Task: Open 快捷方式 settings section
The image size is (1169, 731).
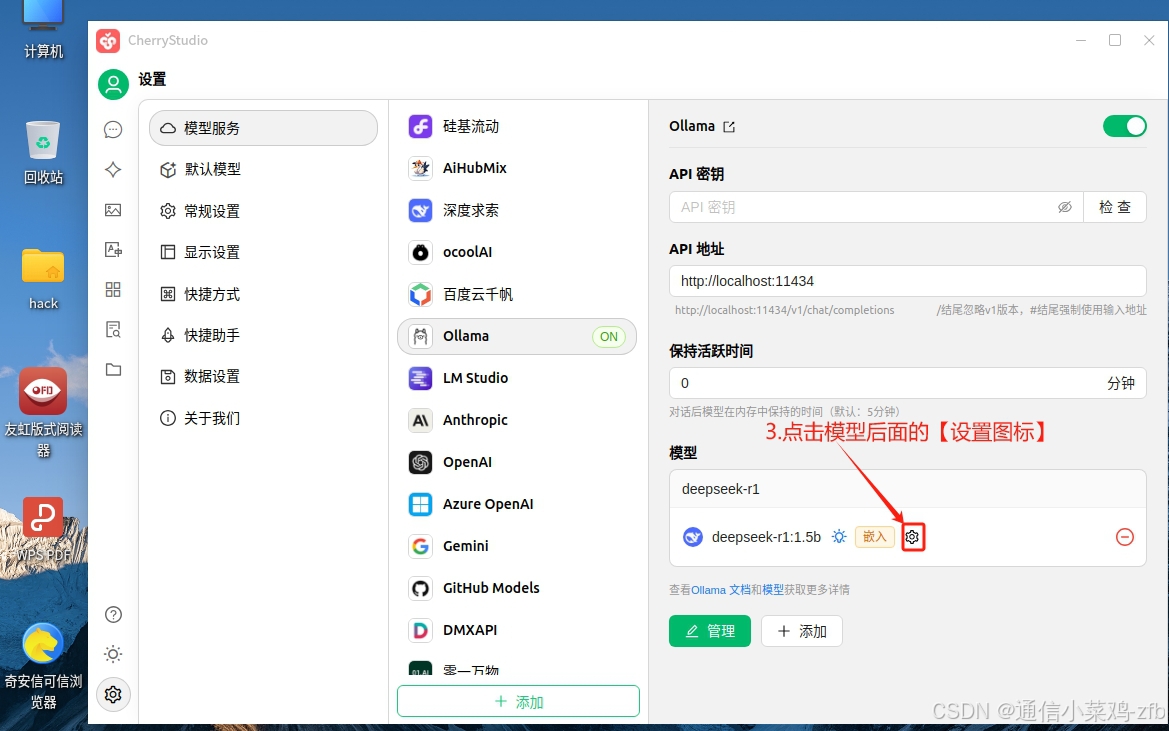Action: pos(263,294)
